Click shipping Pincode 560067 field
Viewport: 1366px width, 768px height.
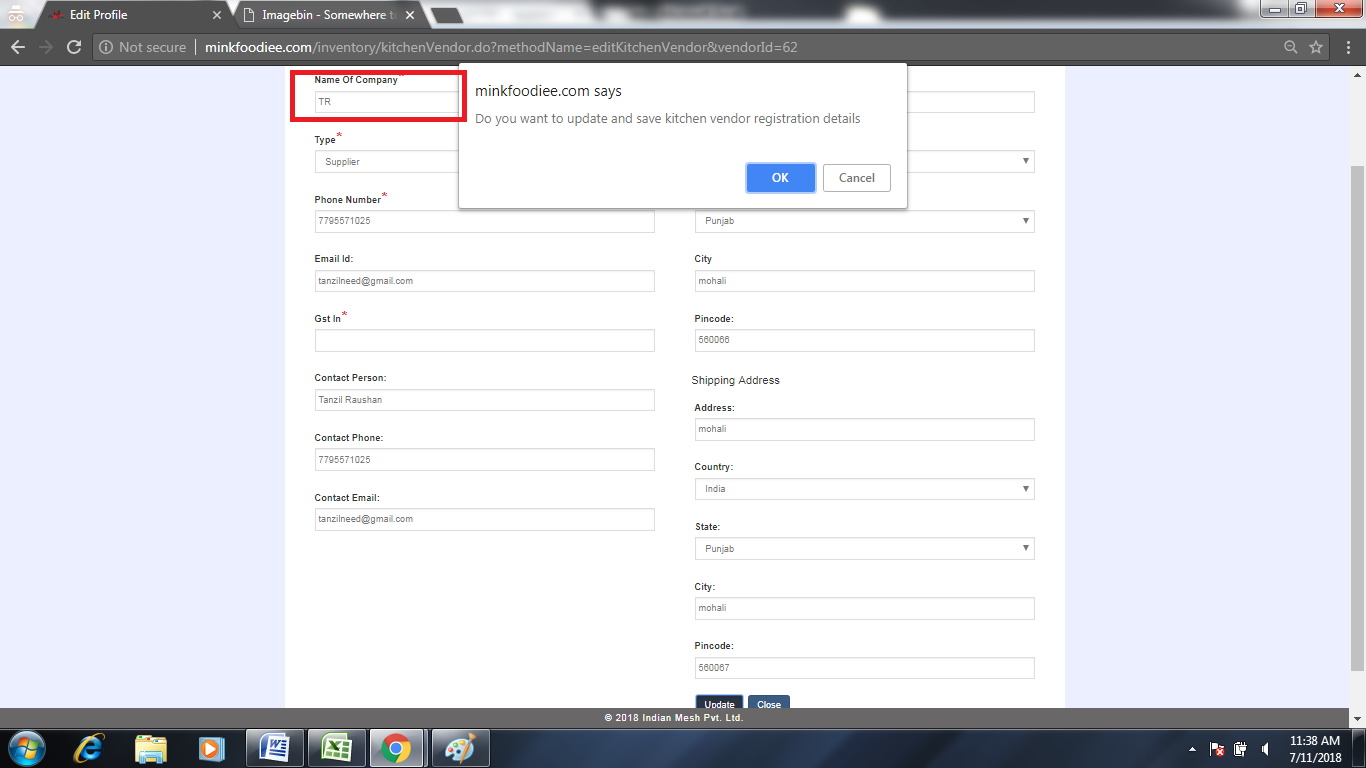coord(864,668)
